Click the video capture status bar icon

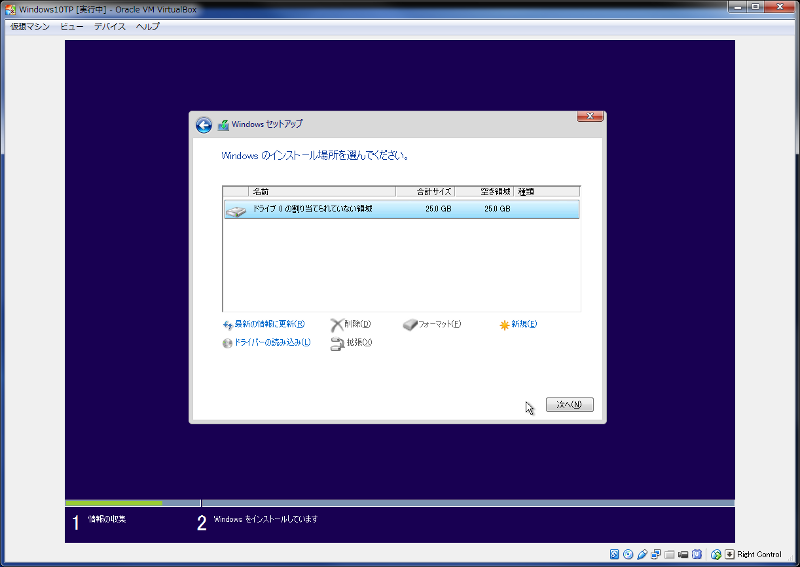tap(683, 555)
